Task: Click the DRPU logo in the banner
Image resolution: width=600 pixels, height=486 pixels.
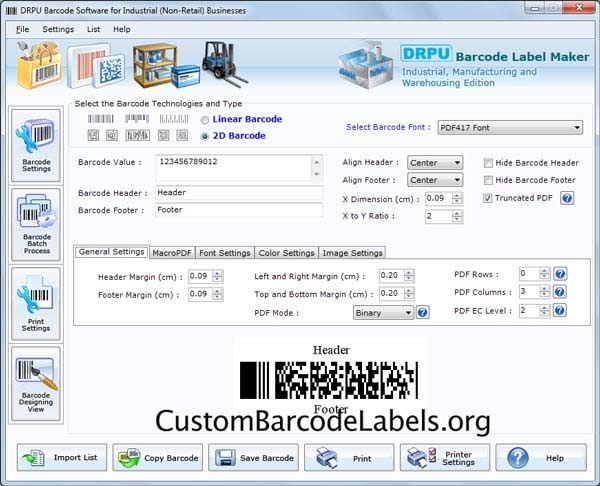Action: pos(426,53)
